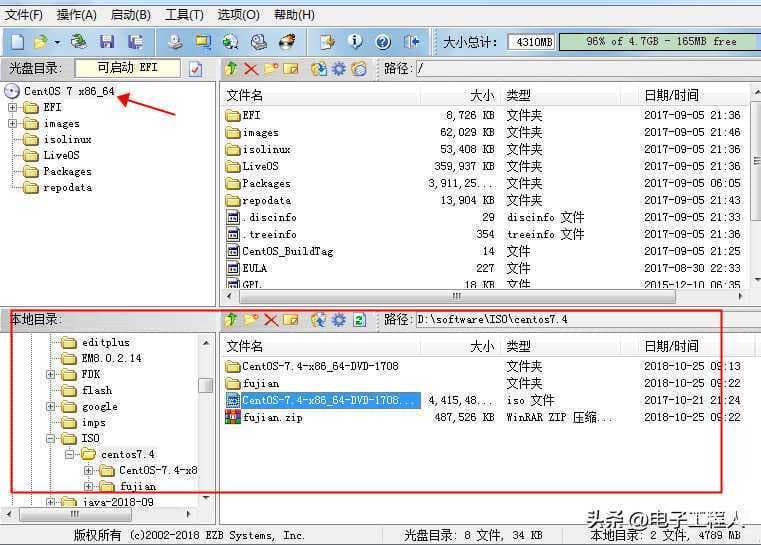Click the image properties checkmark icon
This screenshot has width=761, height=545.
click(x=196, y=69)
